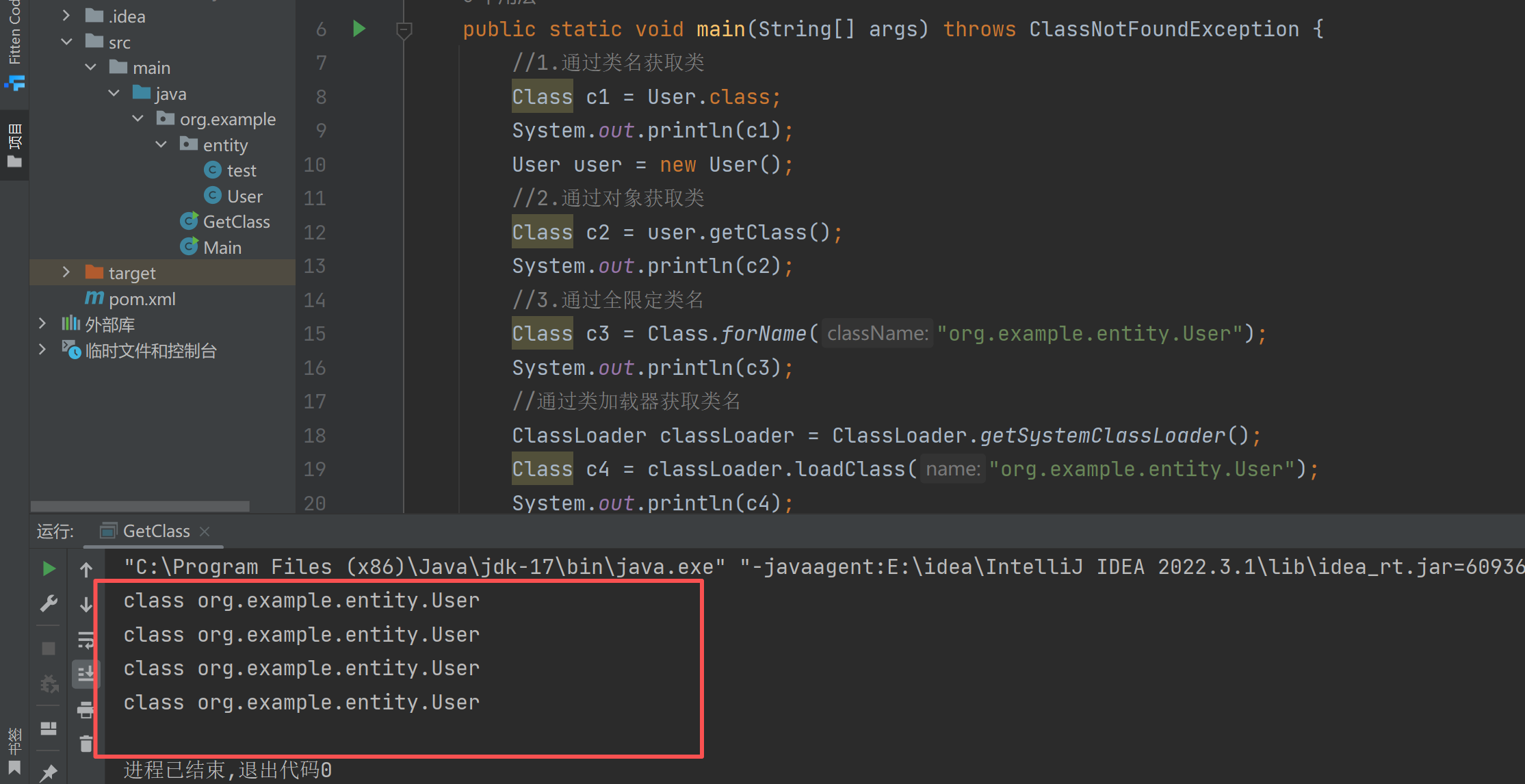The image size is (1525, 784).
Task: Rerun GetClass with green run-panel arrow
Action: (49, 569)
